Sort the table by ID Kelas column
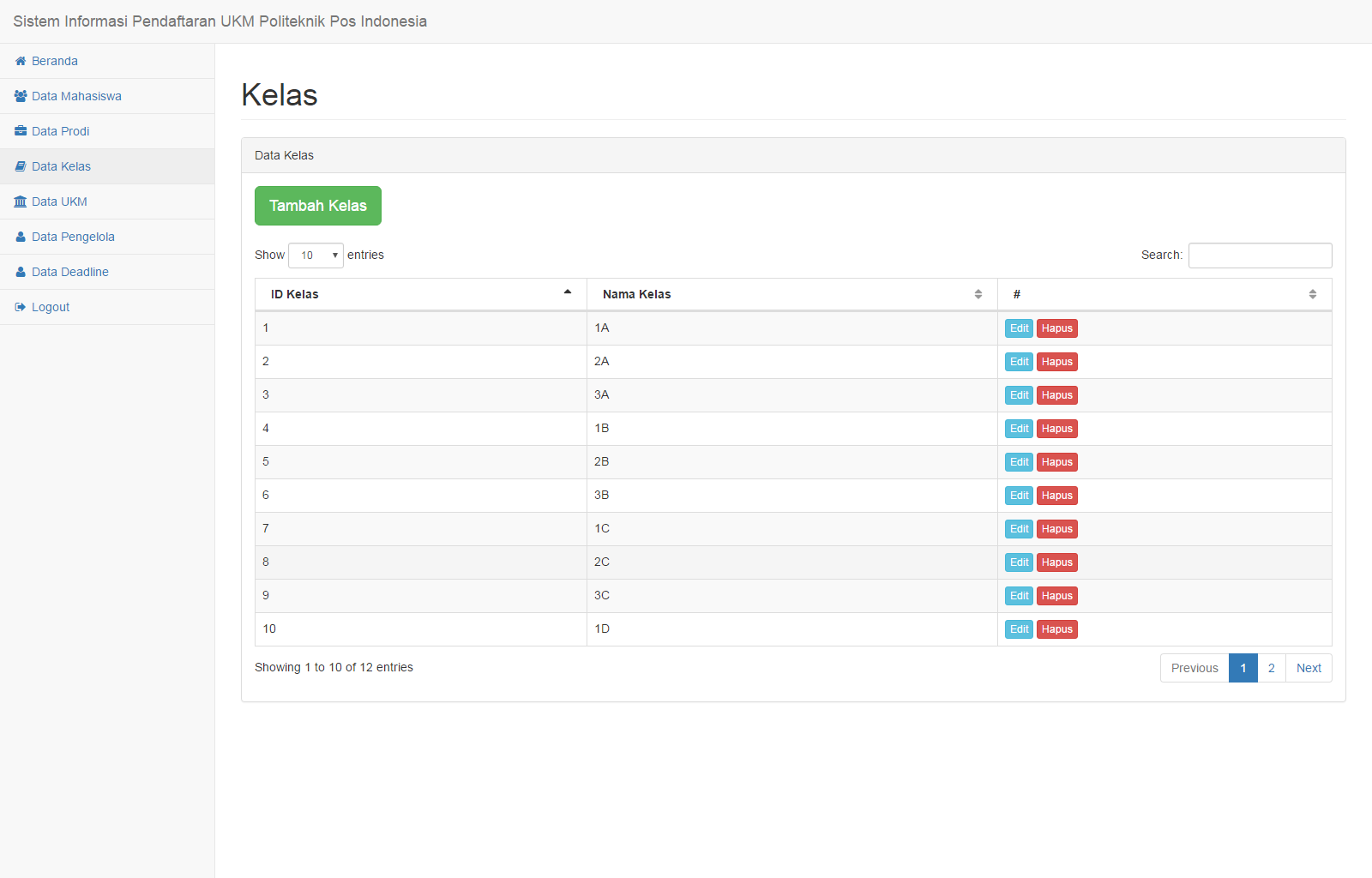The height and width of the screenshot is (878, 1372). click(x=420, y=294)
